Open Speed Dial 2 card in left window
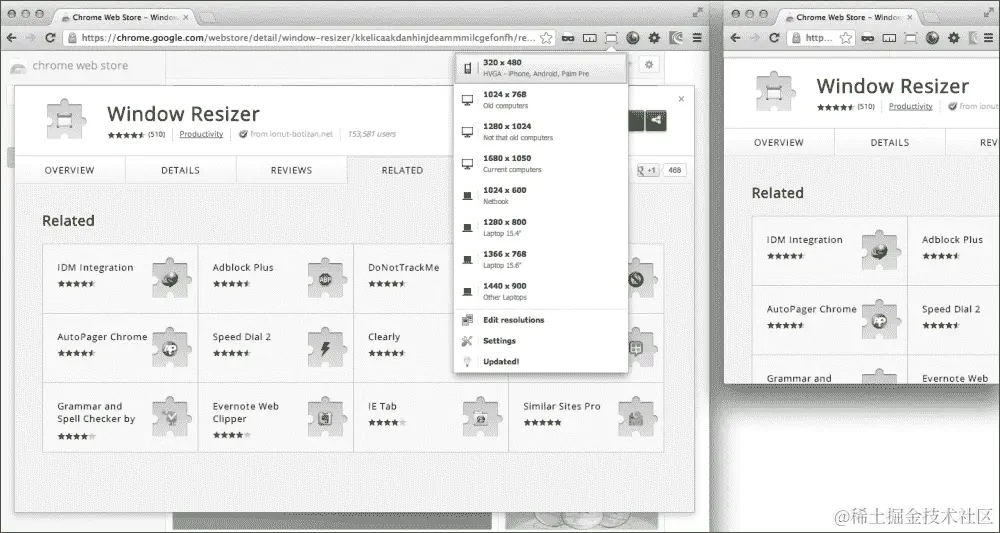The image size is (1000, 533). (276, 348)
